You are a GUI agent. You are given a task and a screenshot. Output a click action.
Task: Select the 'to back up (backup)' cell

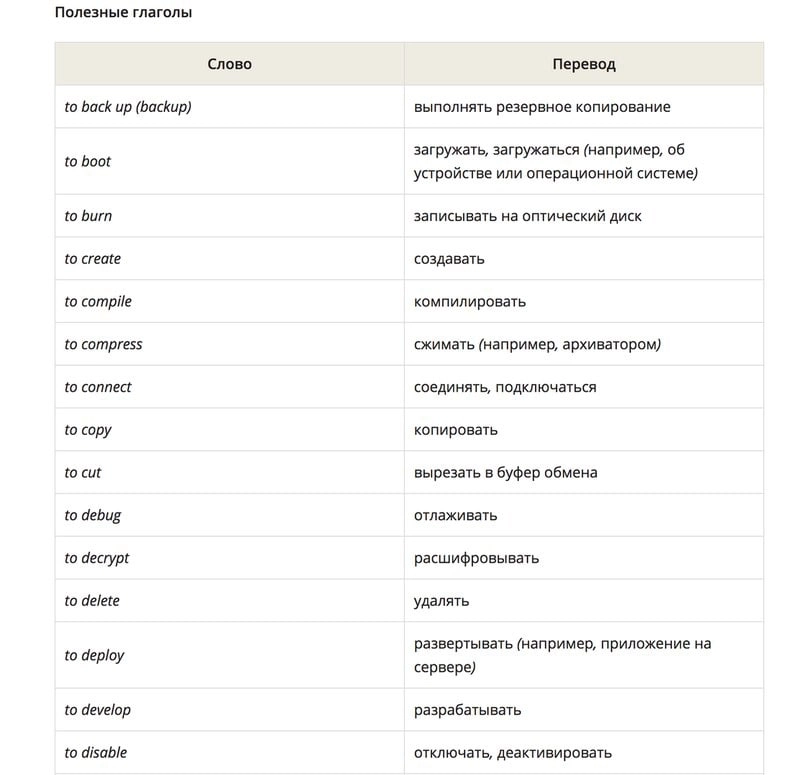230,107
